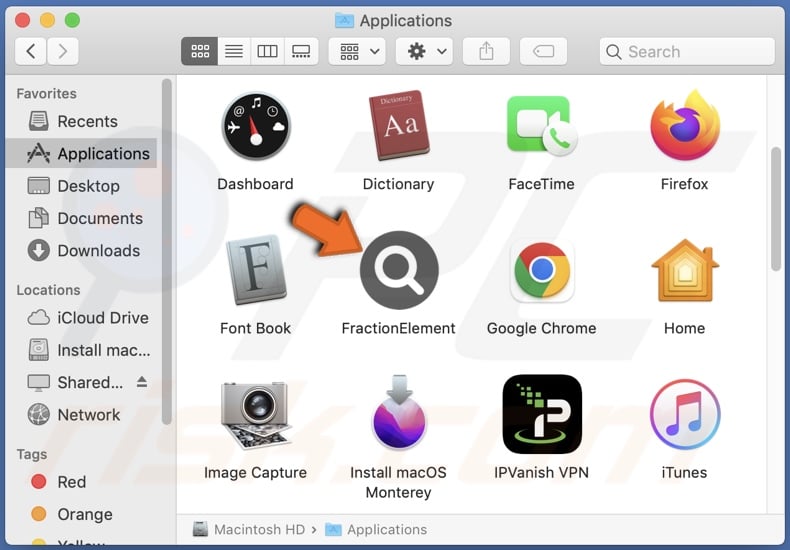The width and height of the screenshot is (790, 550).
Task: Open iCloud Drive in the sidebar
Action: [x=83, y=318]
